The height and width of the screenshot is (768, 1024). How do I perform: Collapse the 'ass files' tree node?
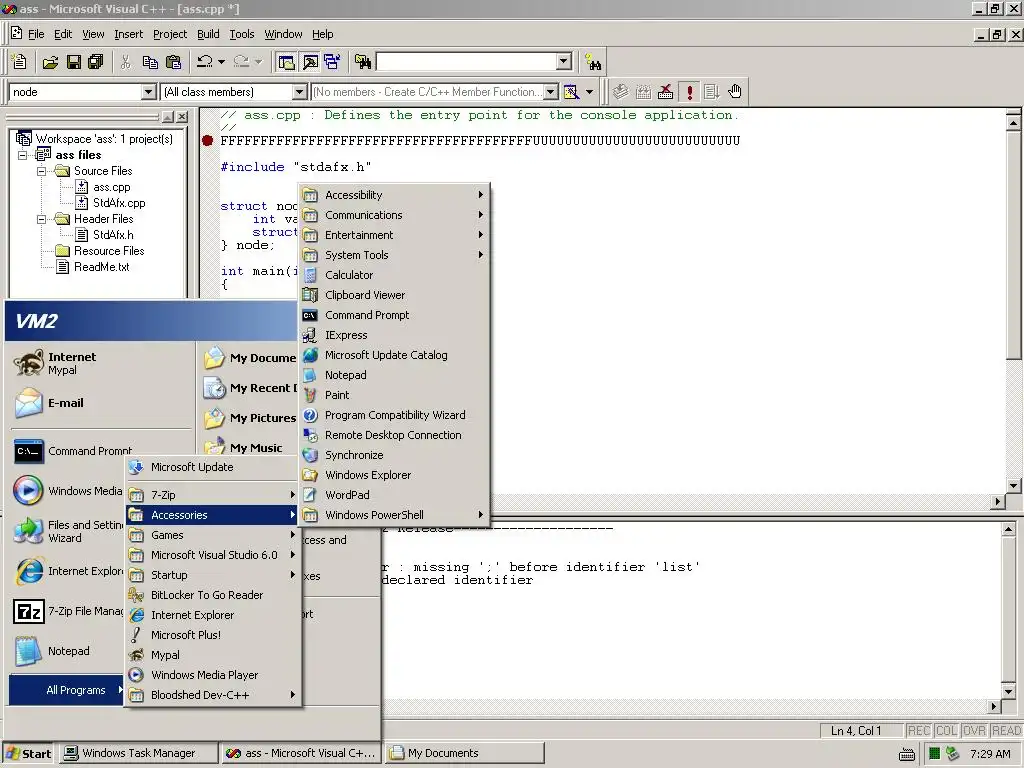(23, 155)
